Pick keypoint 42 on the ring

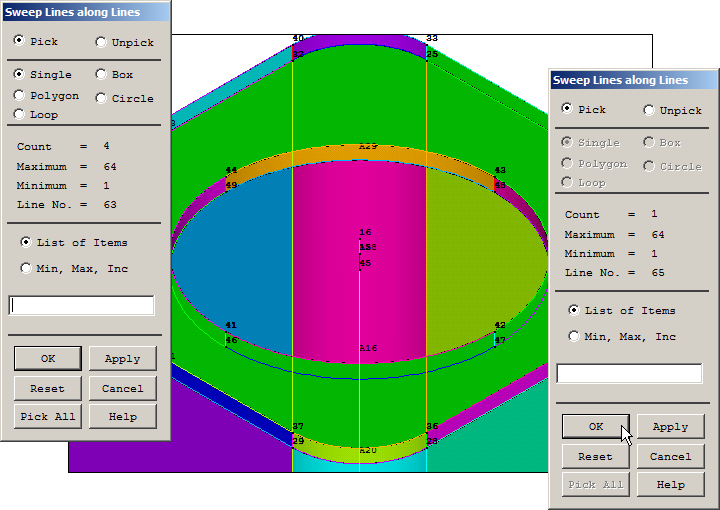pyautogui.click(x=500, y=325)
